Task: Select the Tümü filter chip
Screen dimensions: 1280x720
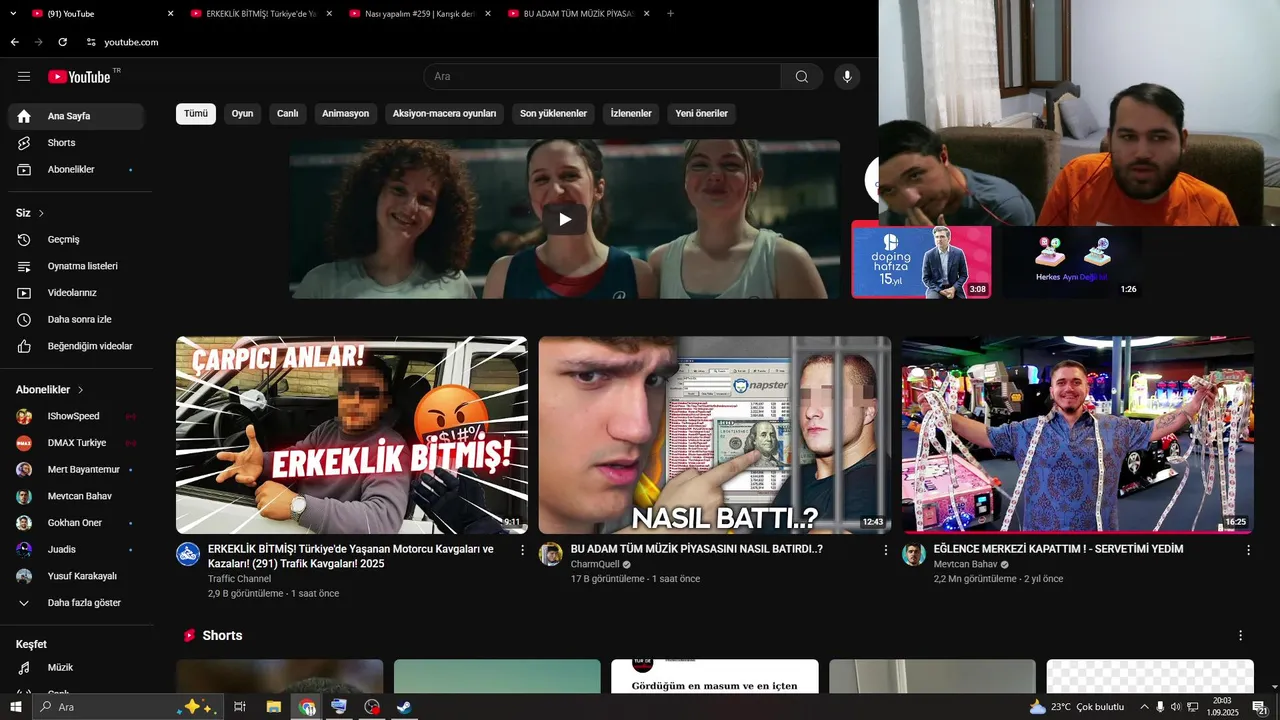Action: 196,114
